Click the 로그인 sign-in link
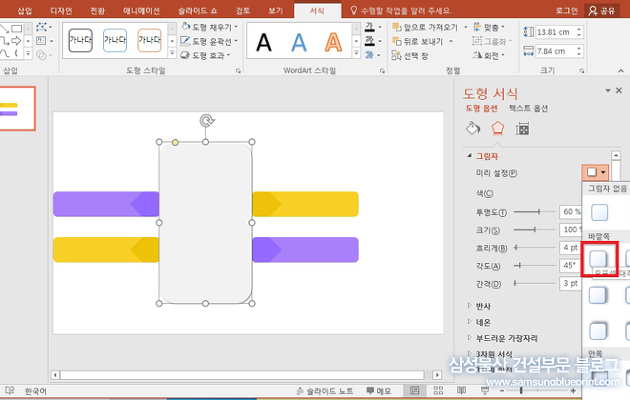 pyautogui.click(x=566, y=11)
